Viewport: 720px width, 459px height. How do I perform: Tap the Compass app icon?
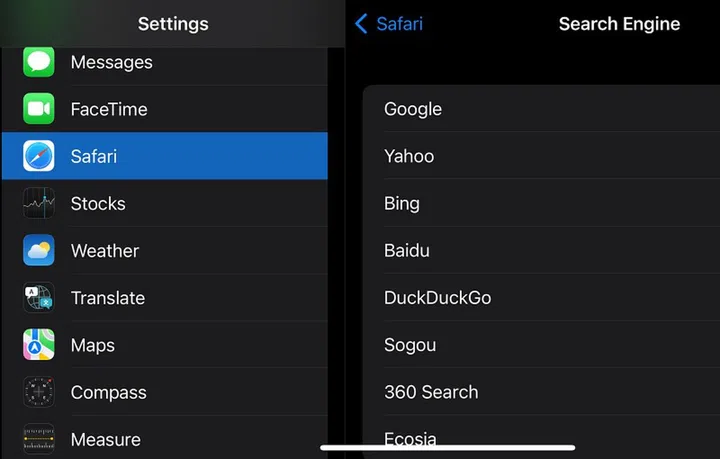tap(39, 392)
